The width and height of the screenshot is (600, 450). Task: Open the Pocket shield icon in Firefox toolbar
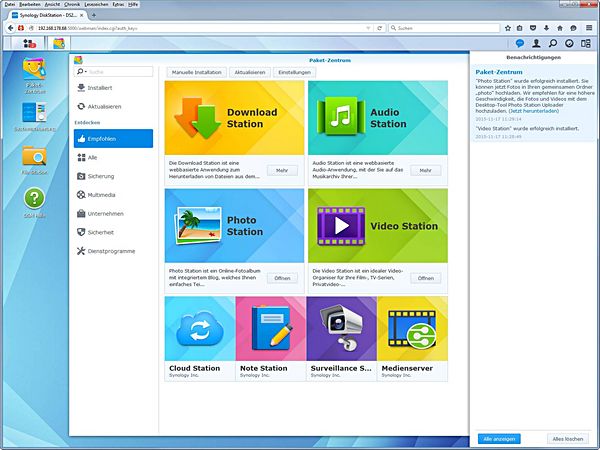tap(533, 28)
